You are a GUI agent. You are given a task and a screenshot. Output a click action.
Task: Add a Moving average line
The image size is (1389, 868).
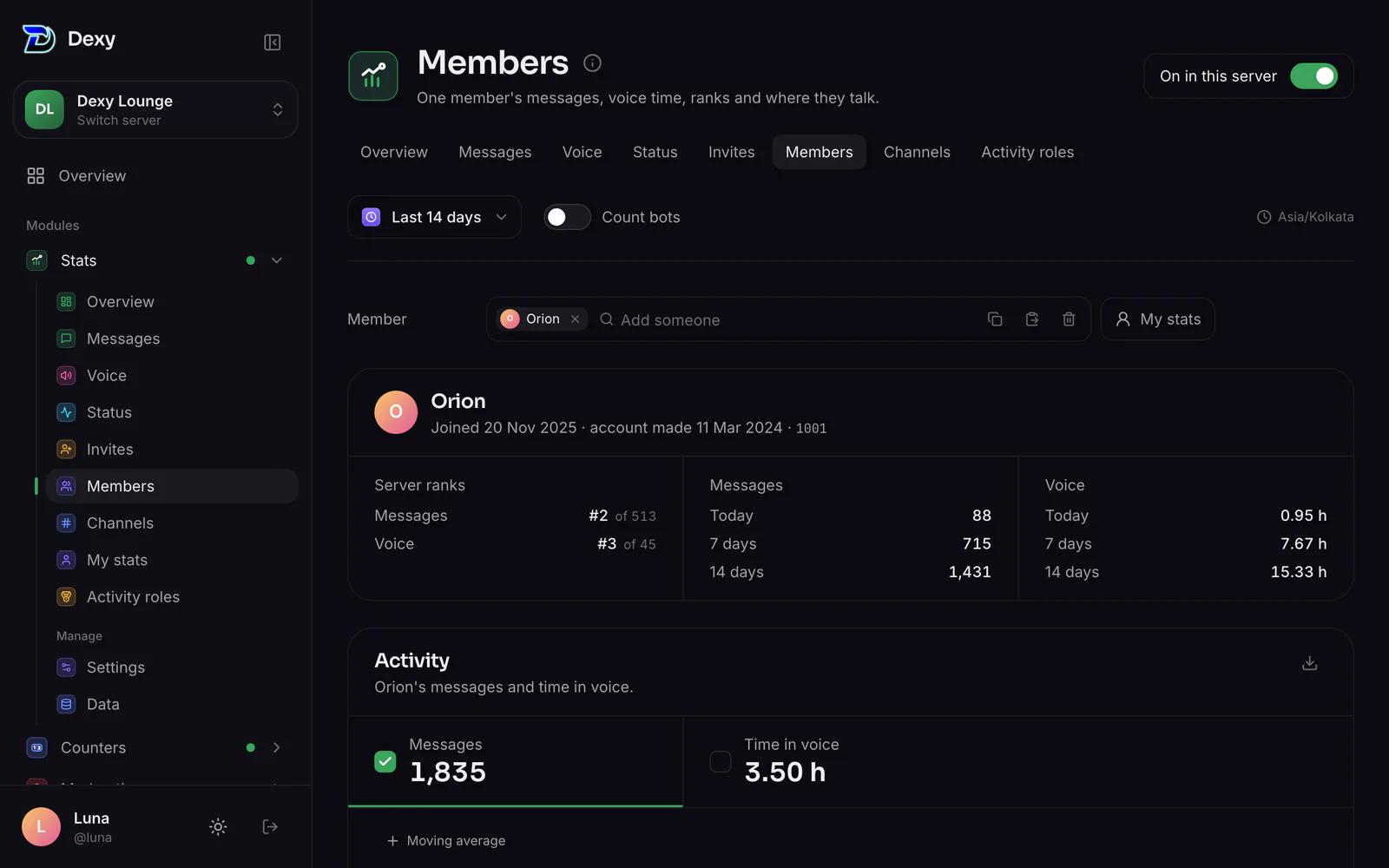pyautogui.click(x=446, y=840)
